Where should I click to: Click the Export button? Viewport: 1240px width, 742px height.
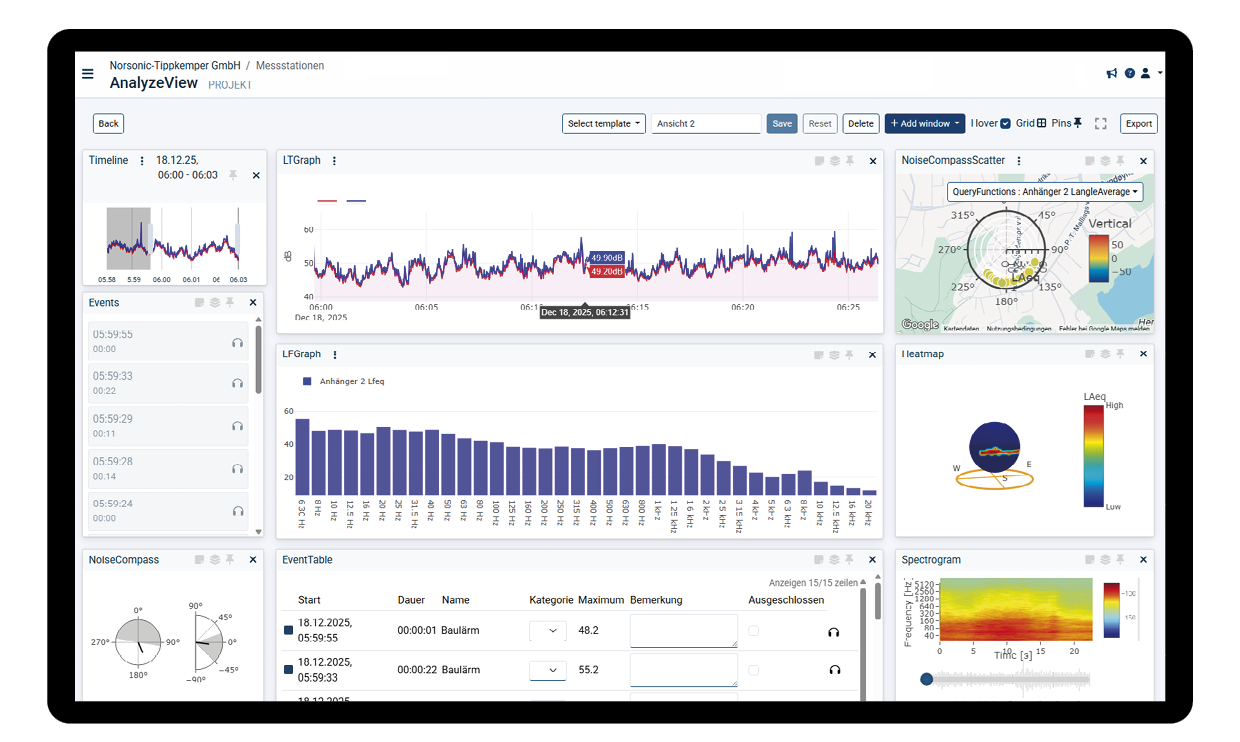pyautogui.click(x=1138, y=124)
